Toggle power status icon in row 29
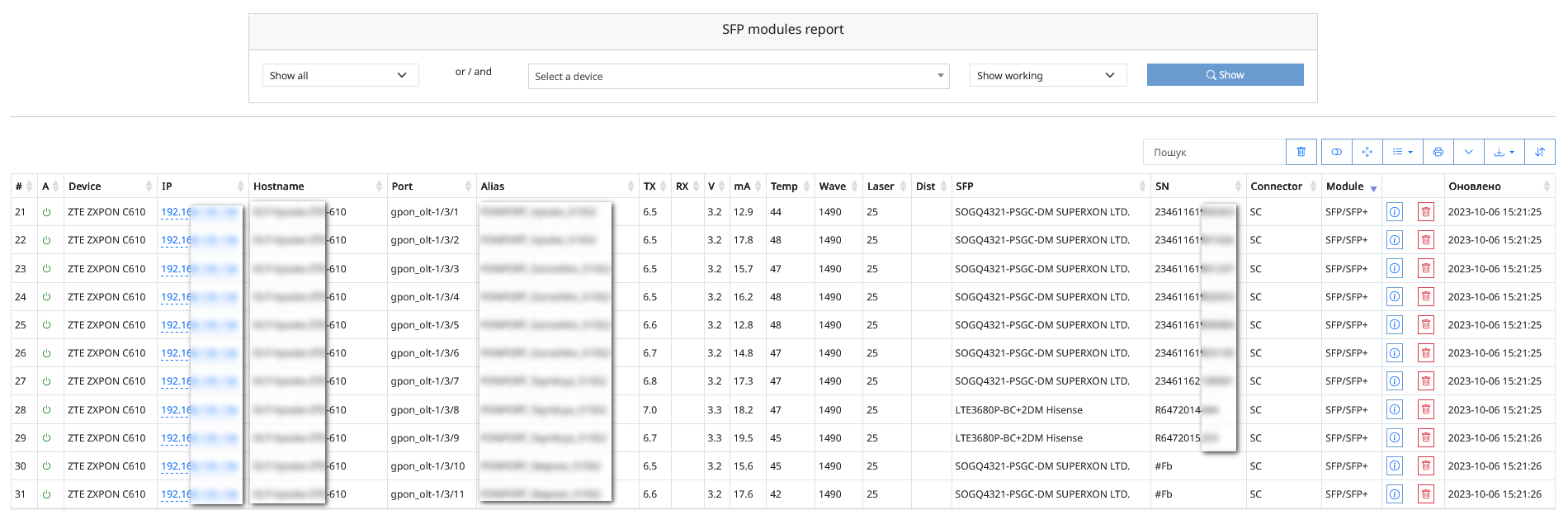1568x510 pixels. 47,438
